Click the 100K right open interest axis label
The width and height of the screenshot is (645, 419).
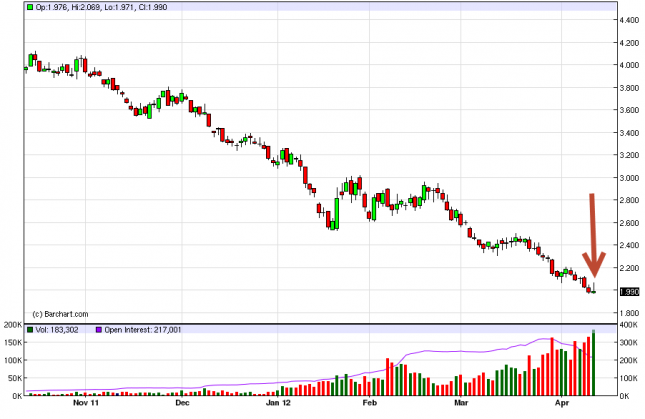coord(629,378)
